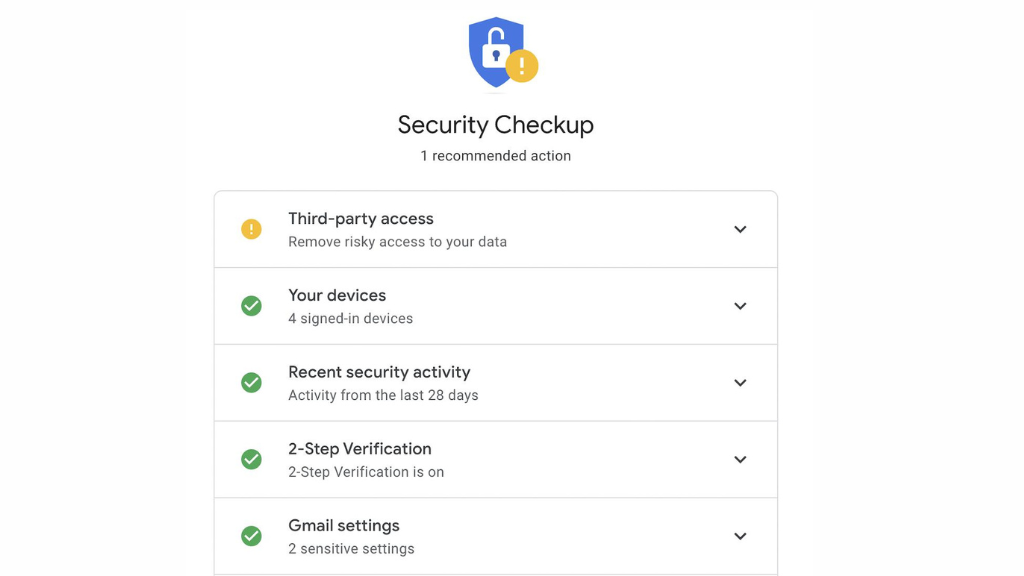The width and height of the screenshot is (1024, 576).
Task: Expand the Gmail settings chevron
Action: click(x=740, y=536)
